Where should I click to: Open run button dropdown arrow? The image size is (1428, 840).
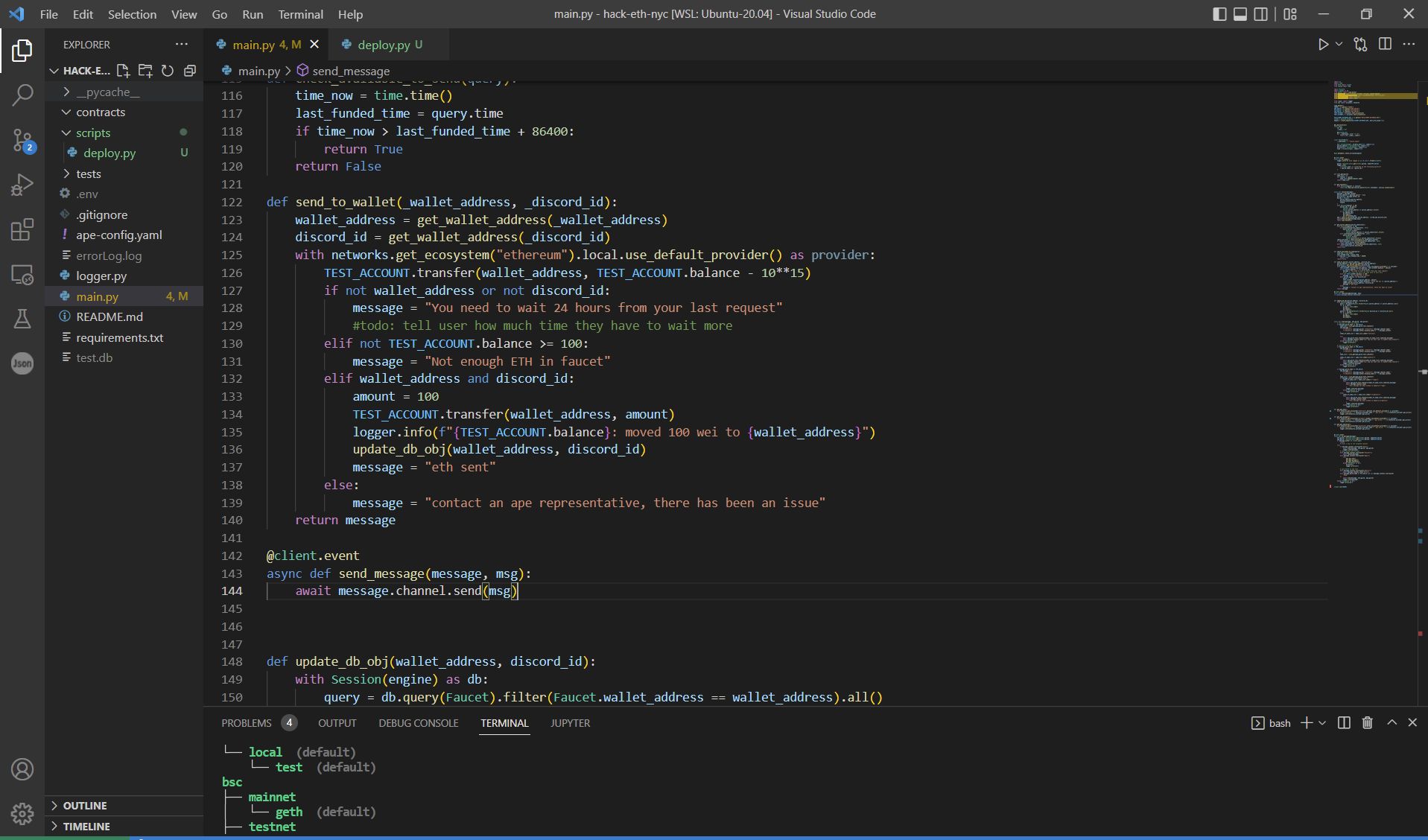[1339, 44]
